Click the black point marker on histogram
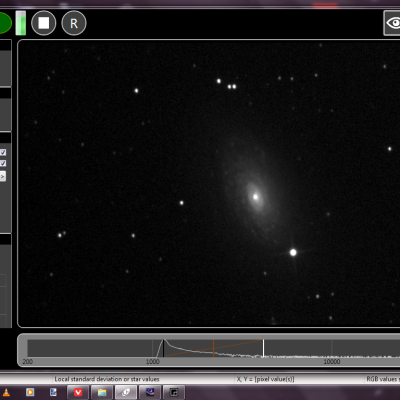400x400 pixels. [163, 348]
